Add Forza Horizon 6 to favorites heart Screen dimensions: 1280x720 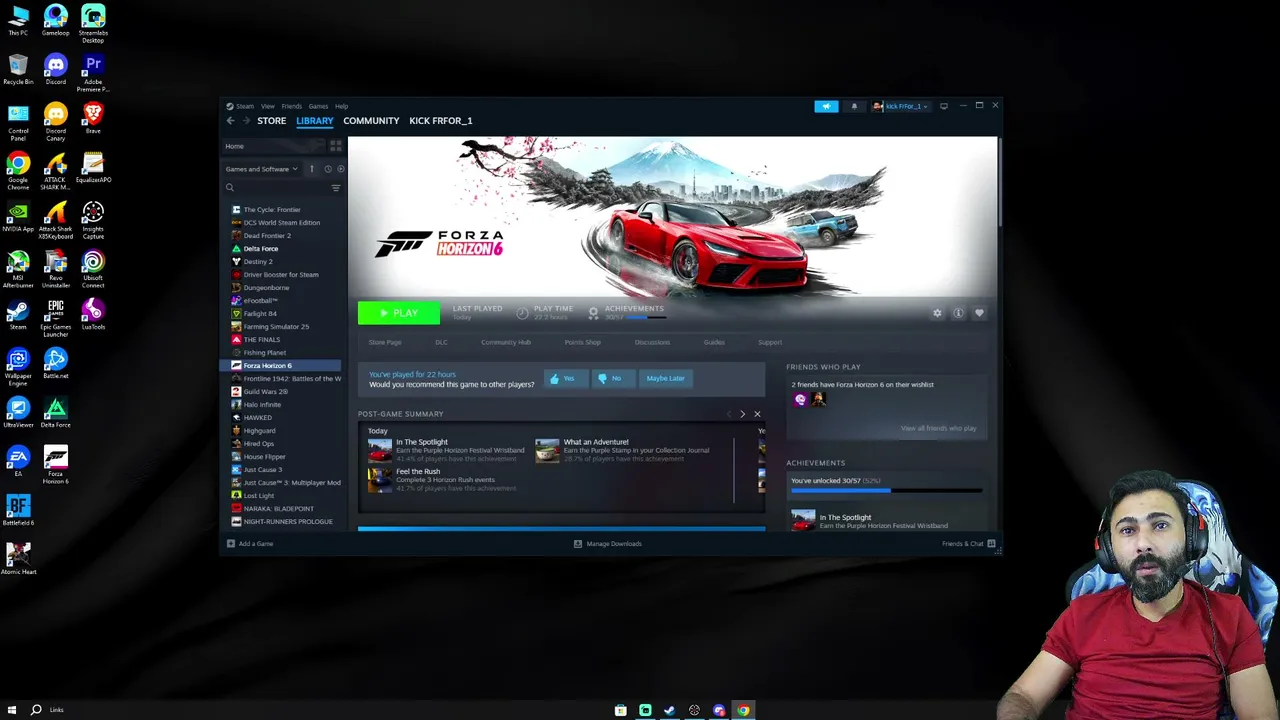(x=979, y=313)
